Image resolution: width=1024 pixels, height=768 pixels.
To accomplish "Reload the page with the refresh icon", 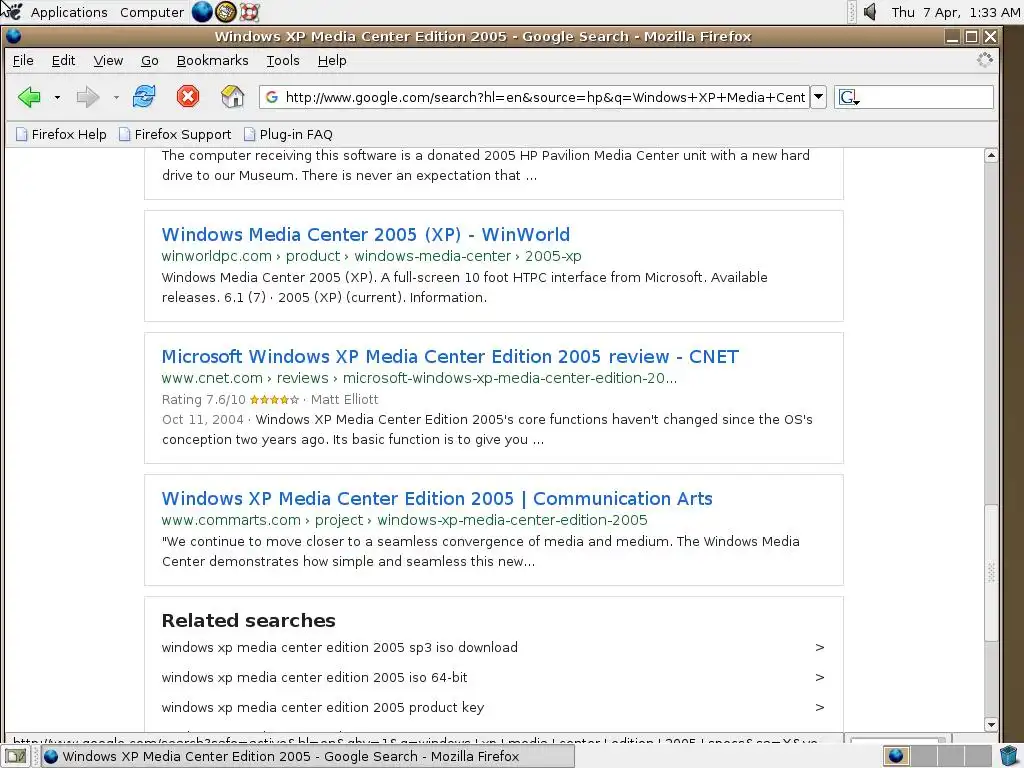I will tap(144, 97).
